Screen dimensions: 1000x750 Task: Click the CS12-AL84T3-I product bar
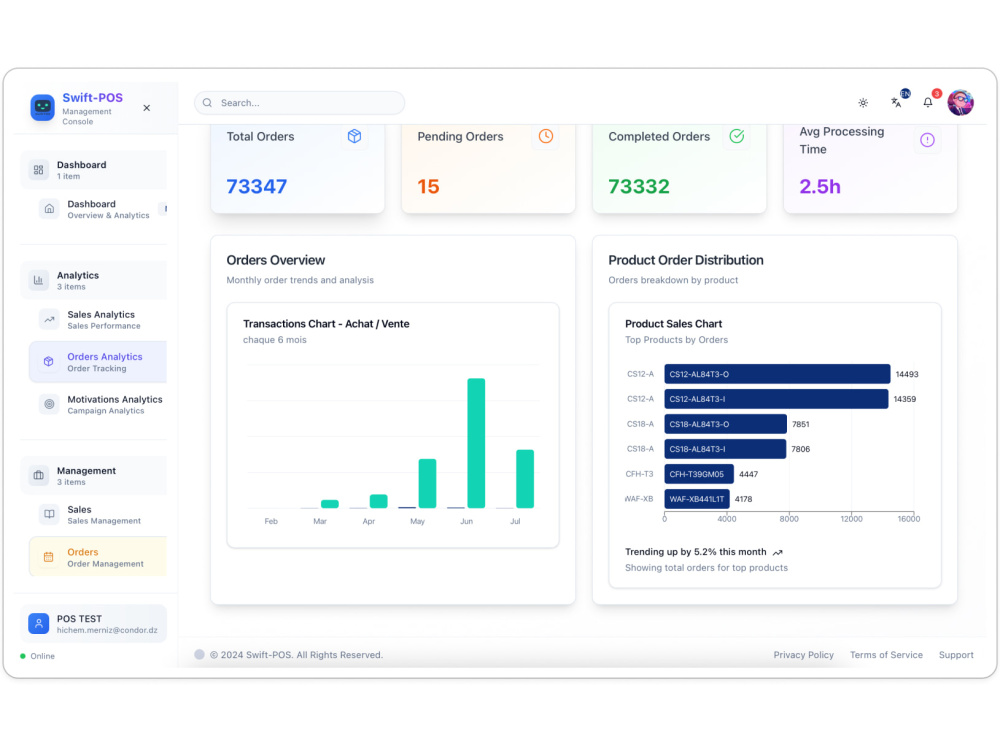(x=776, y=399)
